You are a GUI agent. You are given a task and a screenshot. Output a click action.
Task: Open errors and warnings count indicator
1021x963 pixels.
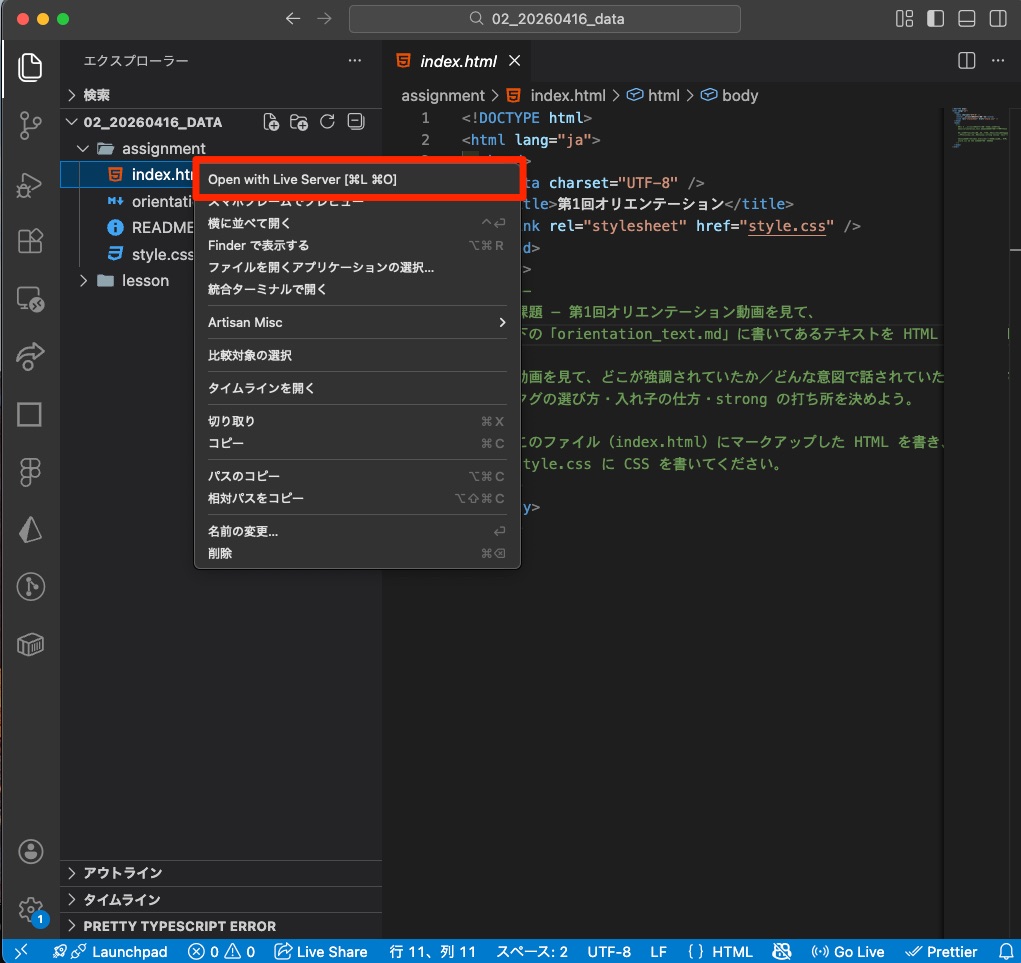point(221,951)
